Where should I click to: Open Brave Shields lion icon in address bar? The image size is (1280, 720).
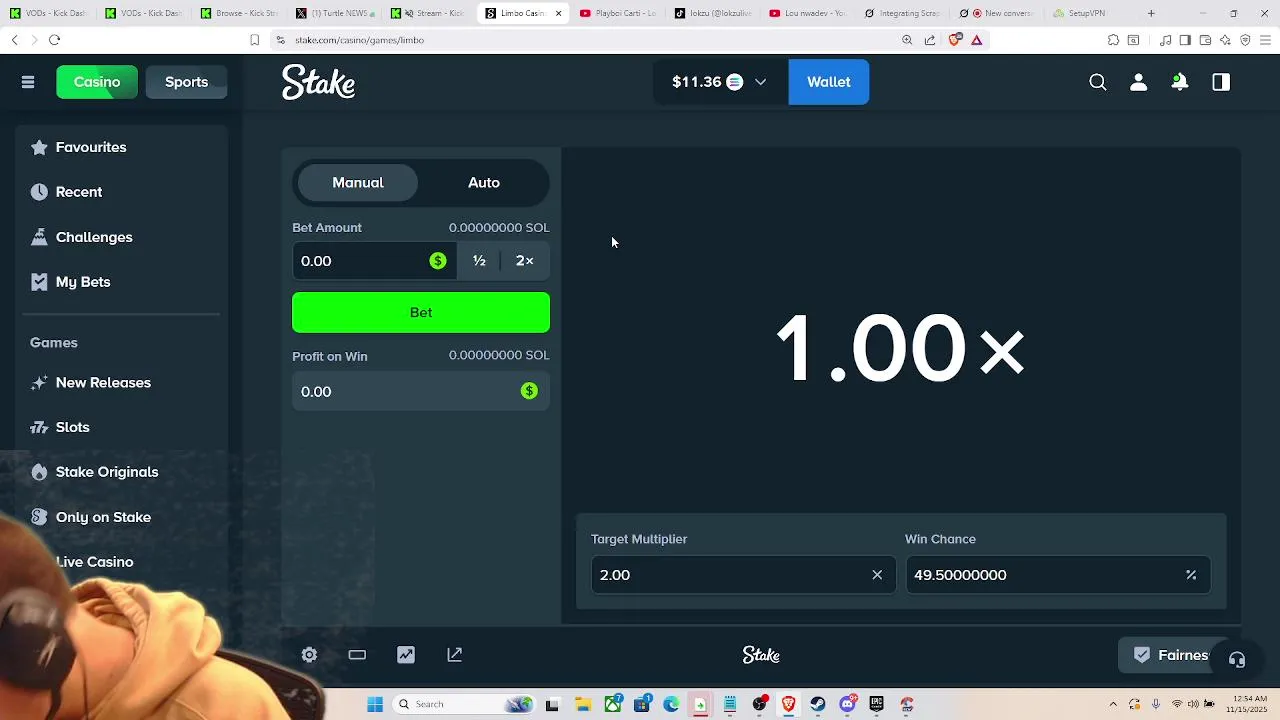[x=954, y=40]
